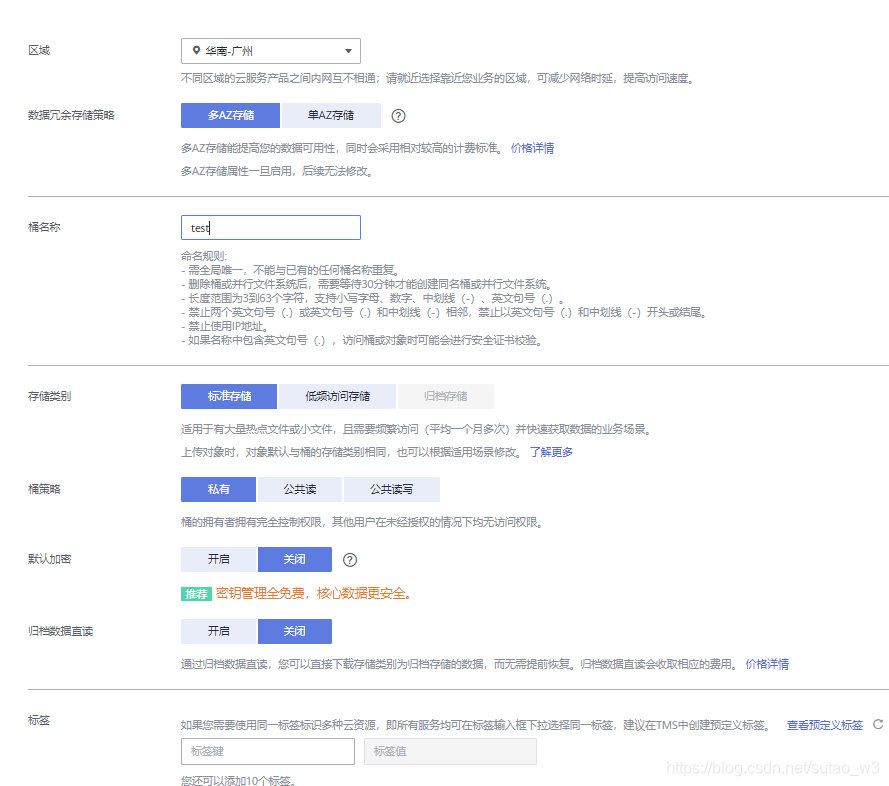Open 查看预定义标签 link
Viewport: 889px width, 786px height.
[824, 725]
